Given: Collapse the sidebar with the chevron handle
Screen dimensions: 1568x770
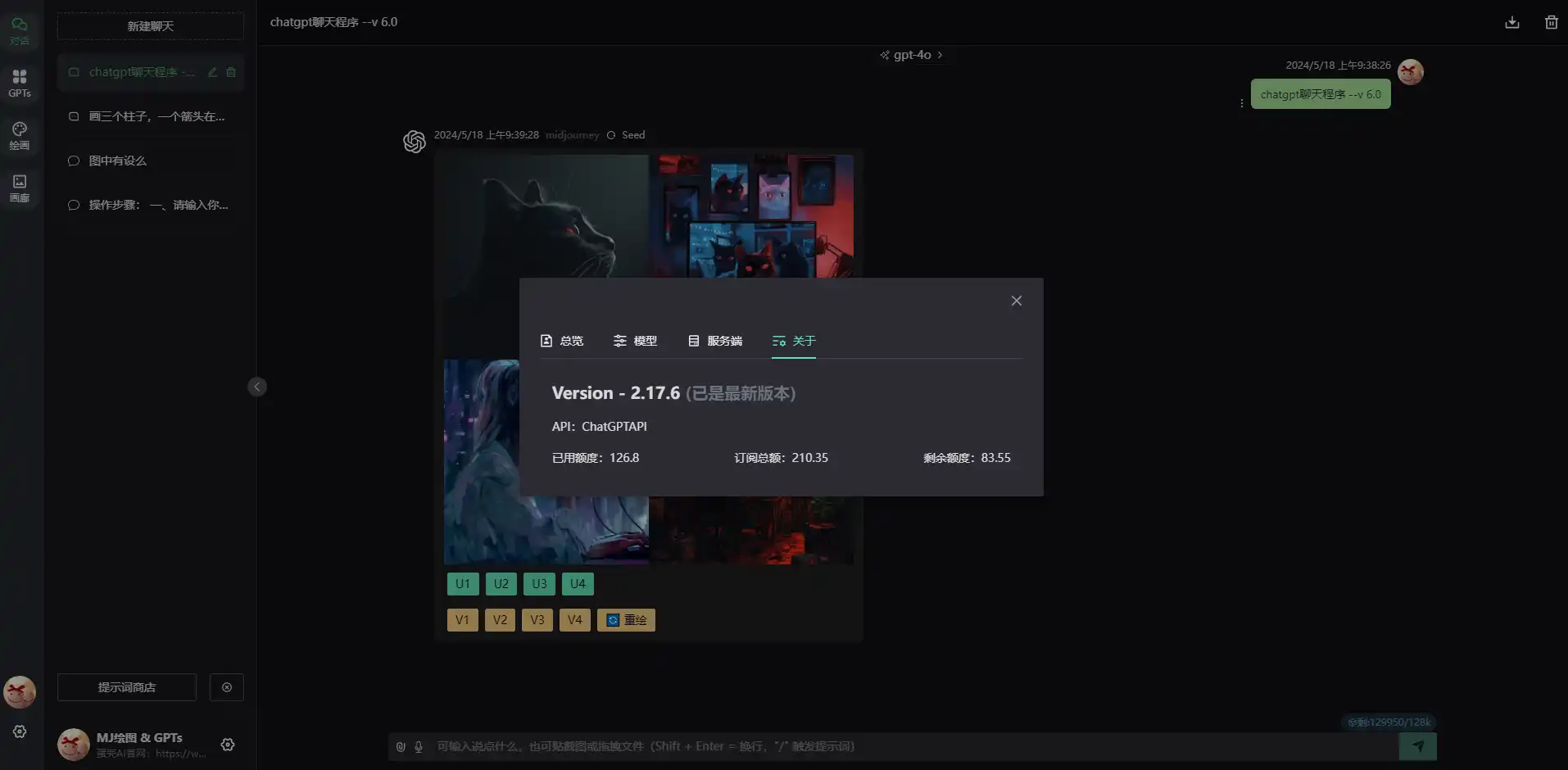Looking at the screenshot, I should point(257,387).
